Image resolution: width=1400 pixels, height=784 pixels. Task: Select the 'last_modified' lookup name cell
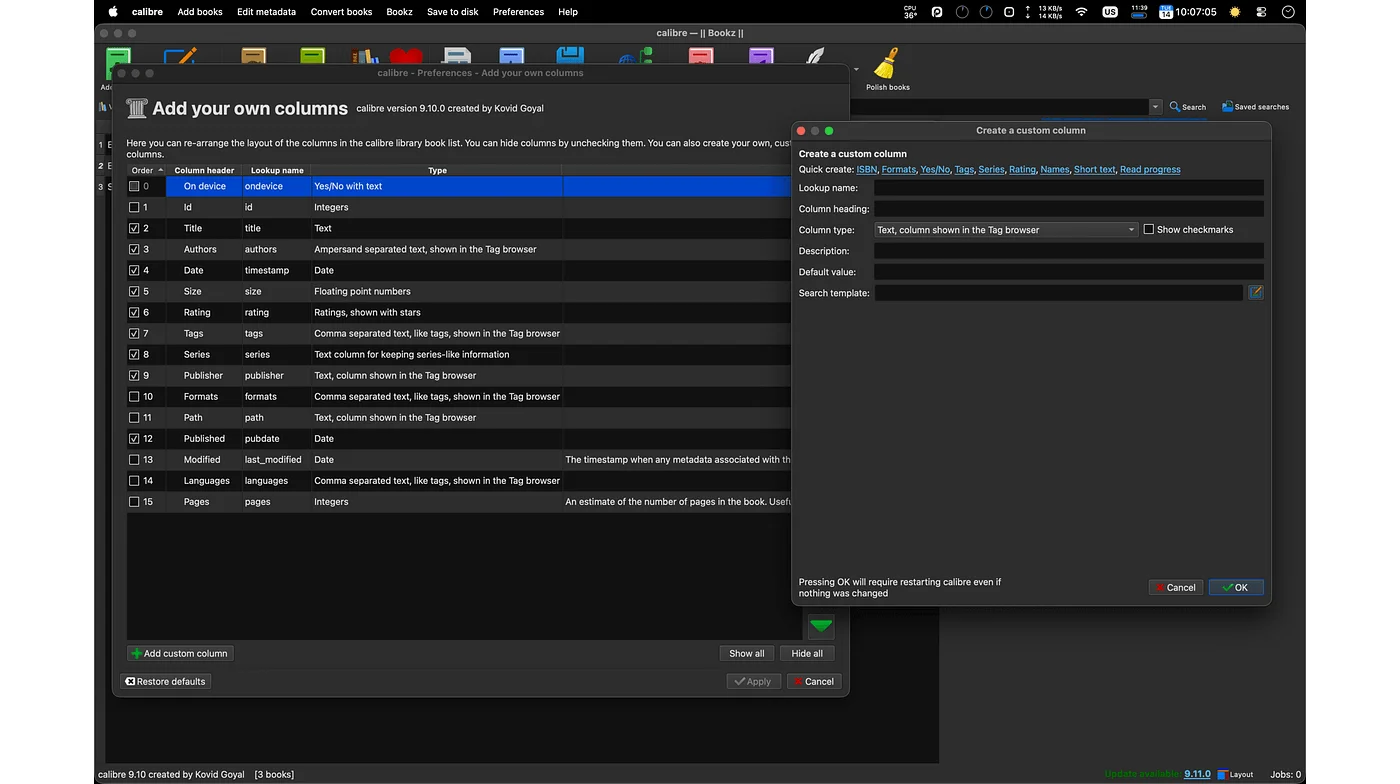[x=276, y=459]
